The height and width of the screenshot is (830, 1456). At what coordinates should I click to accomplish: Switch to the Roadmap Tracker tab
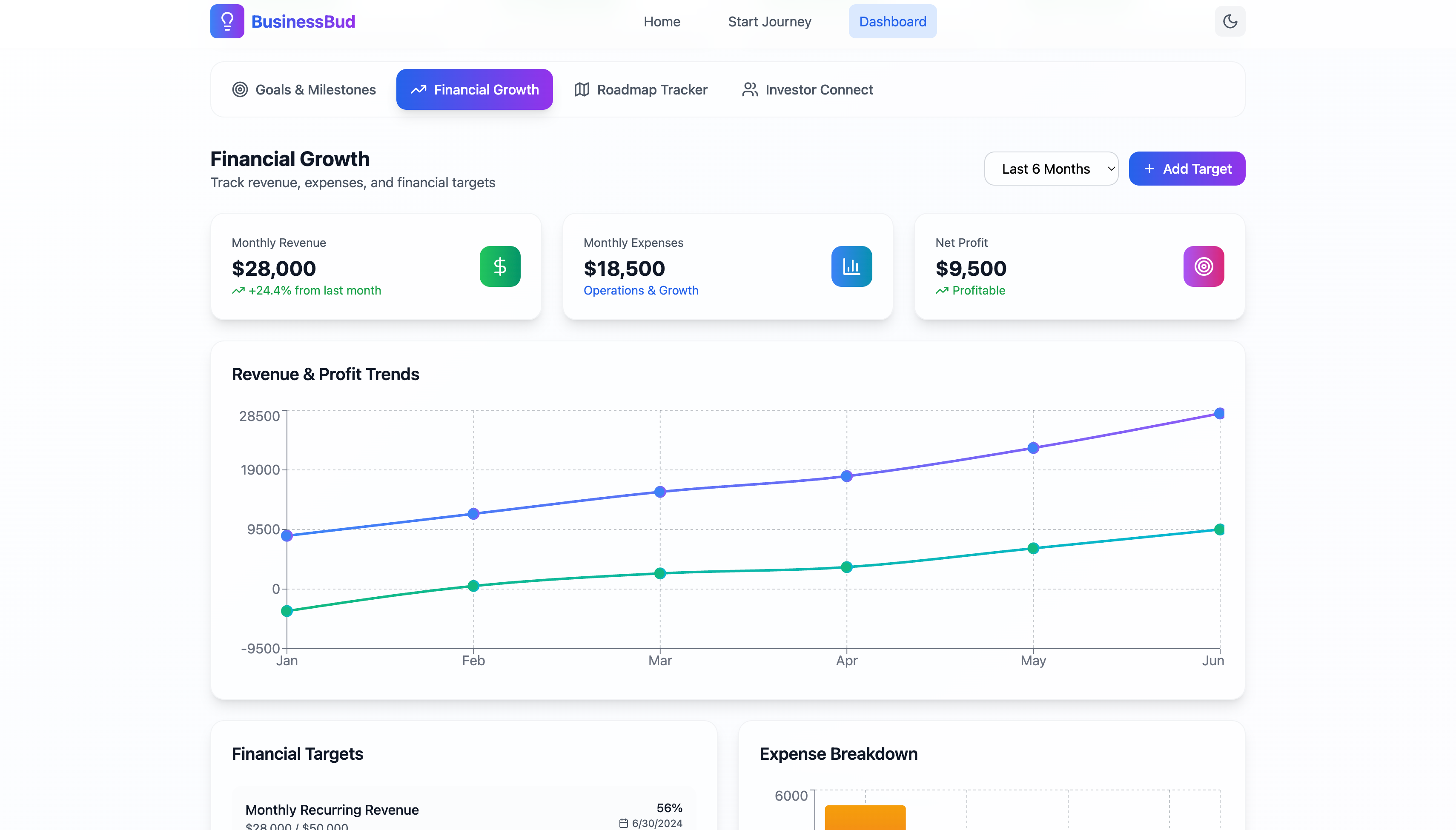641,89
